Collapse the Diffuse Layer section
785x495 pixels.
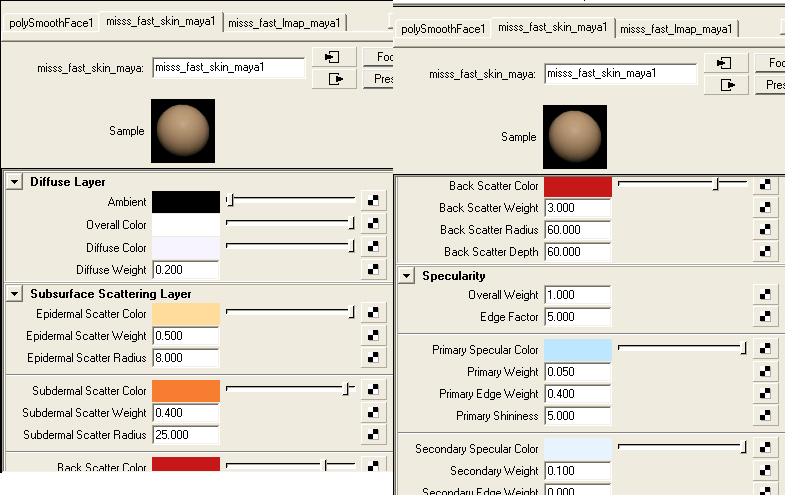tap(15, 182)
